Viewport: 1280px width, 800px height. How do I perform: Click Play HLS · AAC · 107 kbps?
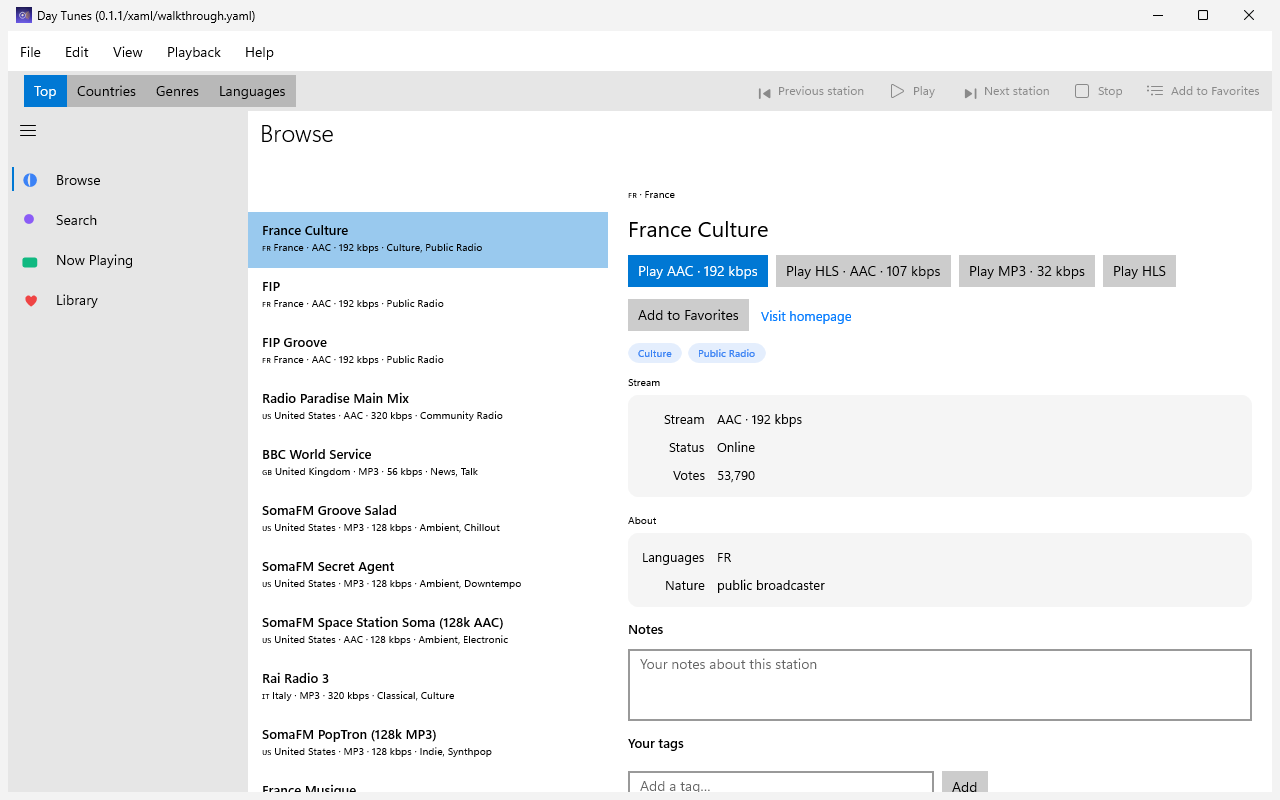point(863,271)
